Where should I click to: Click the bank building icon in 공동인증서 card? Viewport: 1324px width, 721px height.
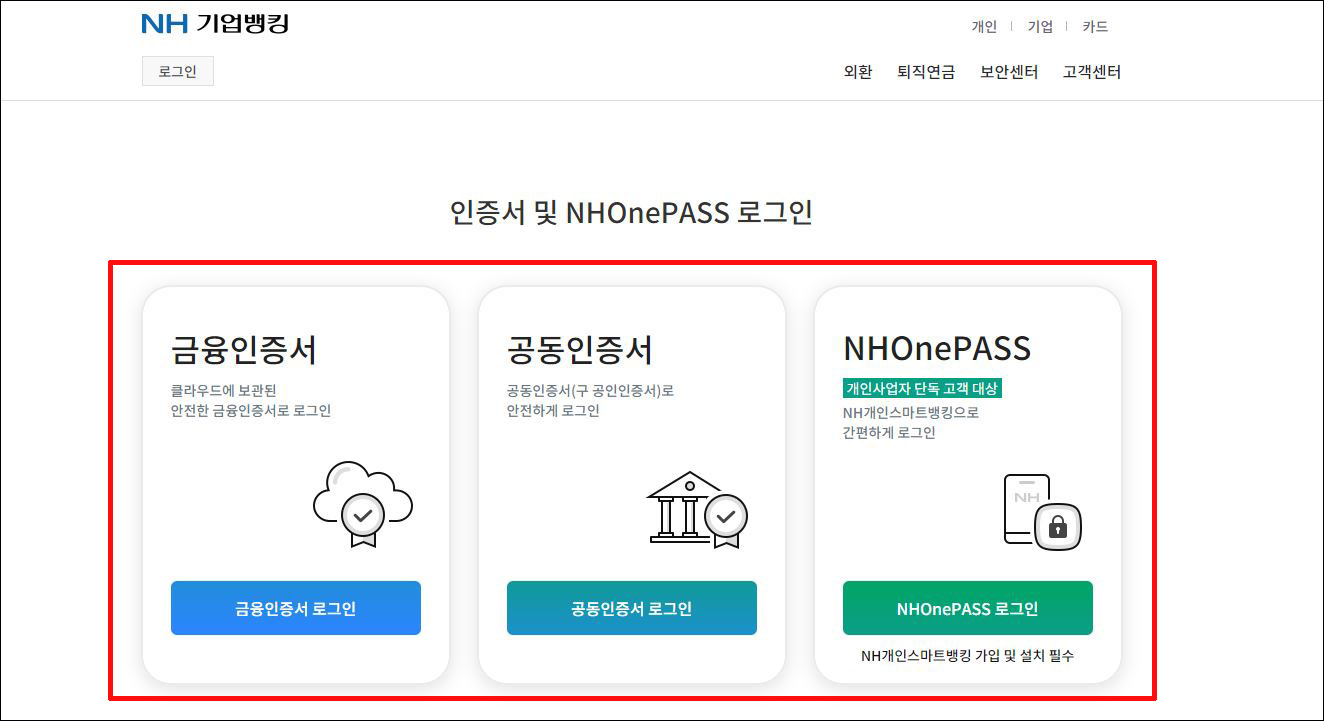coord(697,509)
